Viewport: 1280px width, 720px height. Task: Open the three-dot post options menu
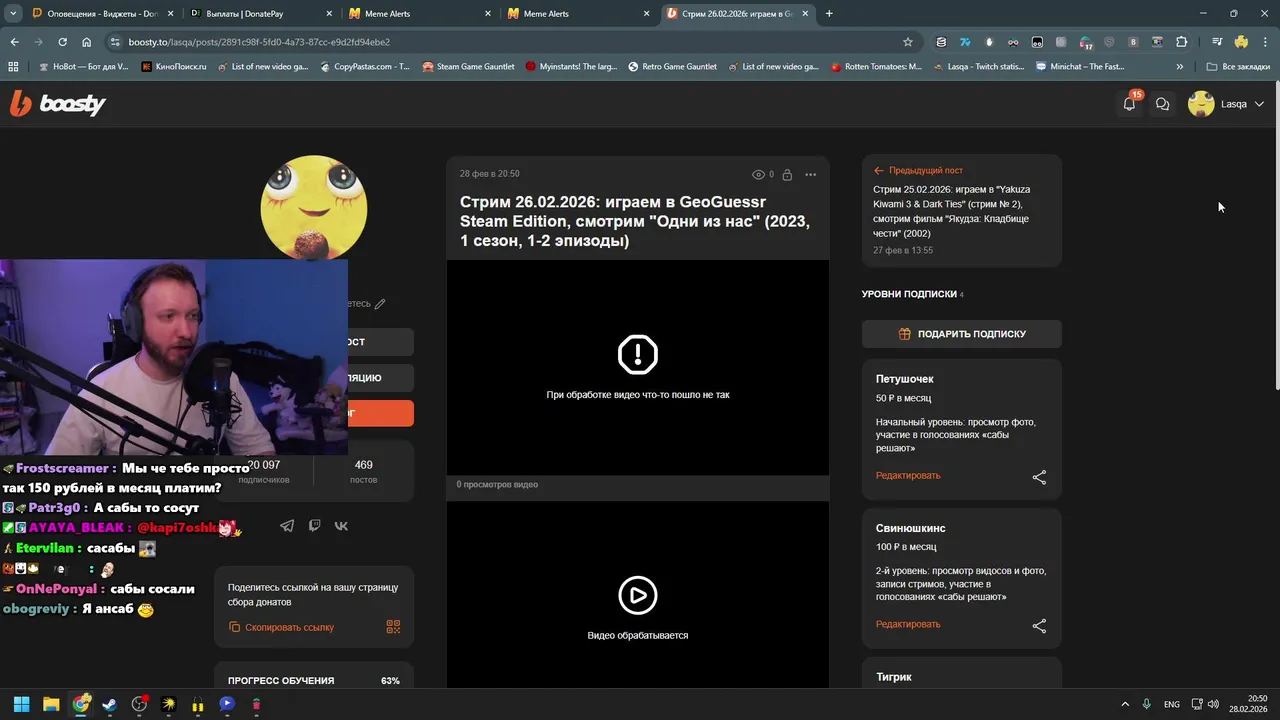810,174
